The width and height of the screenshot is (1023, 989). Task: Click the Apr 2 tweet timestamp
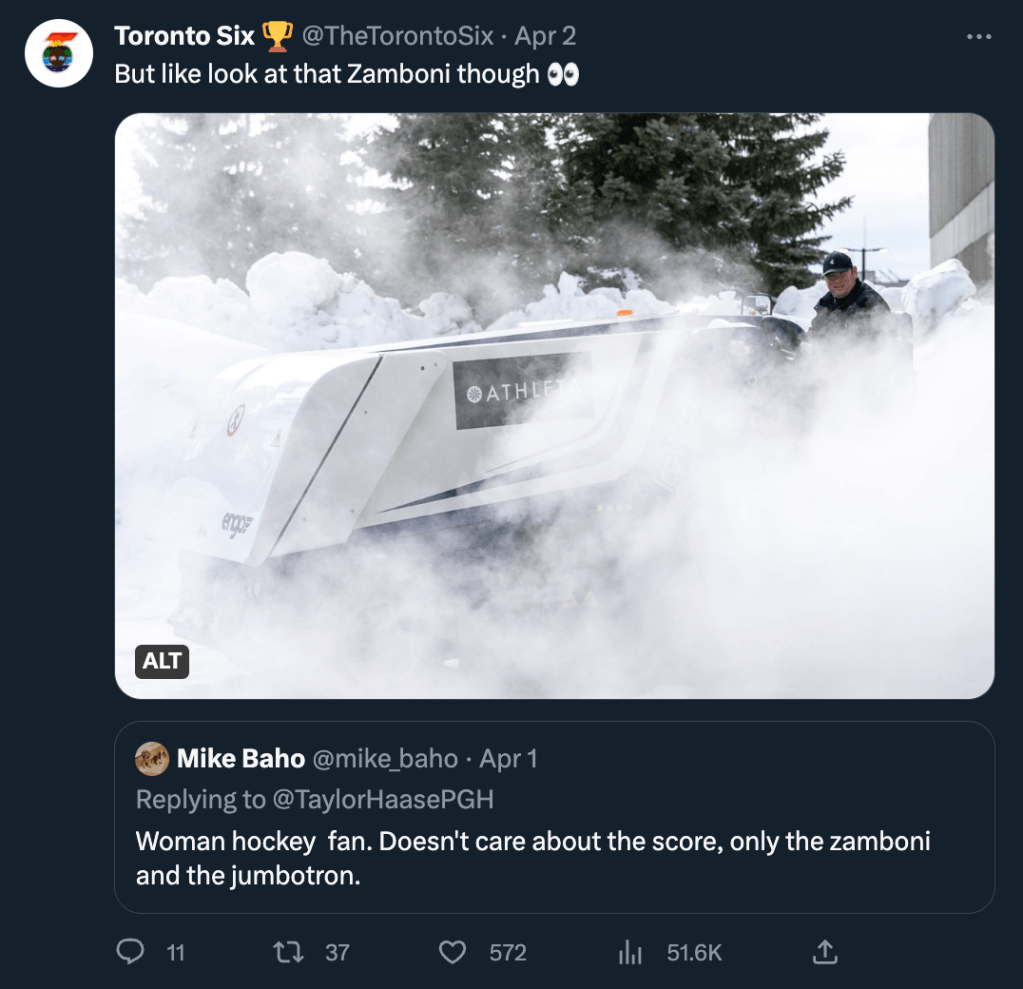(545, 37)
